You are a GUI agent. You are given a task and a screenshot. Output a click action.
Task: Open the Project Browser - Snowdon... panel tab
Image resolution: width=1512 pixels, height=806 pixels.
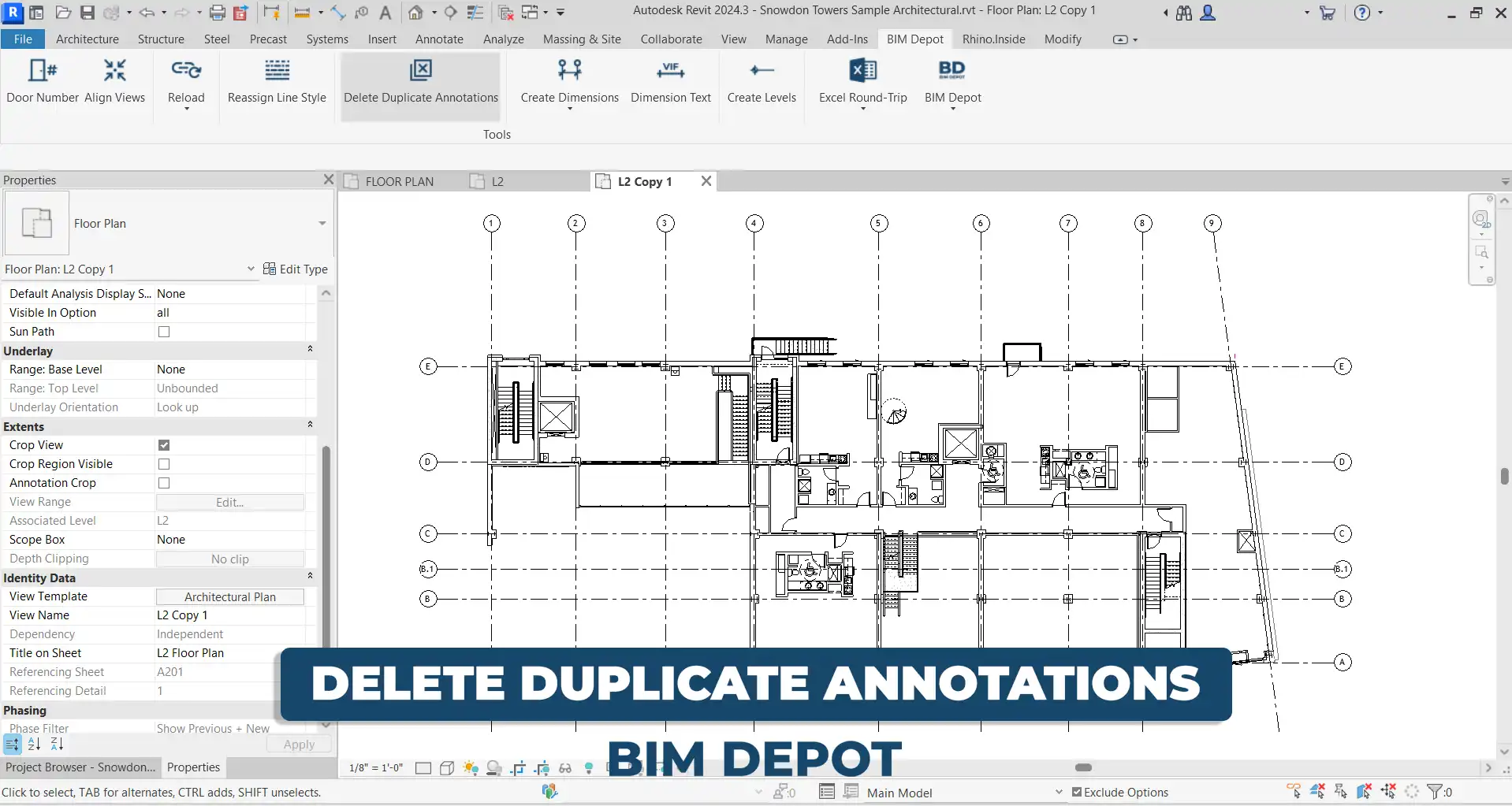(80, 767)
